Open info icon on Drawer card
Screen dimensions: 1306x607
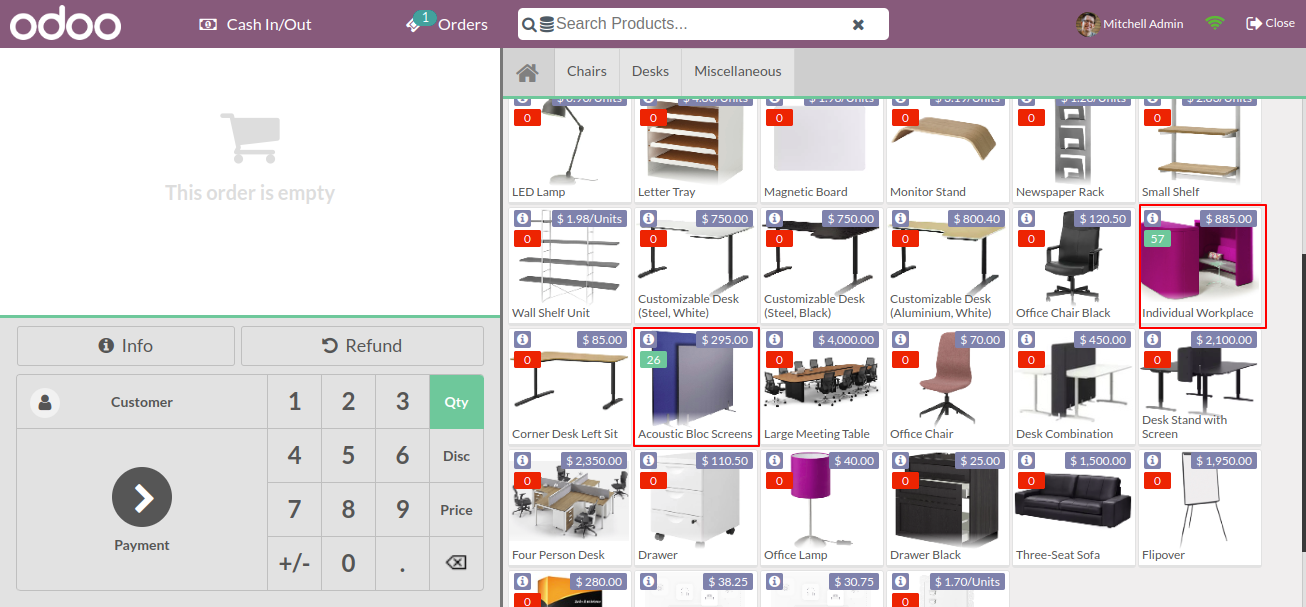click(648, 460)
